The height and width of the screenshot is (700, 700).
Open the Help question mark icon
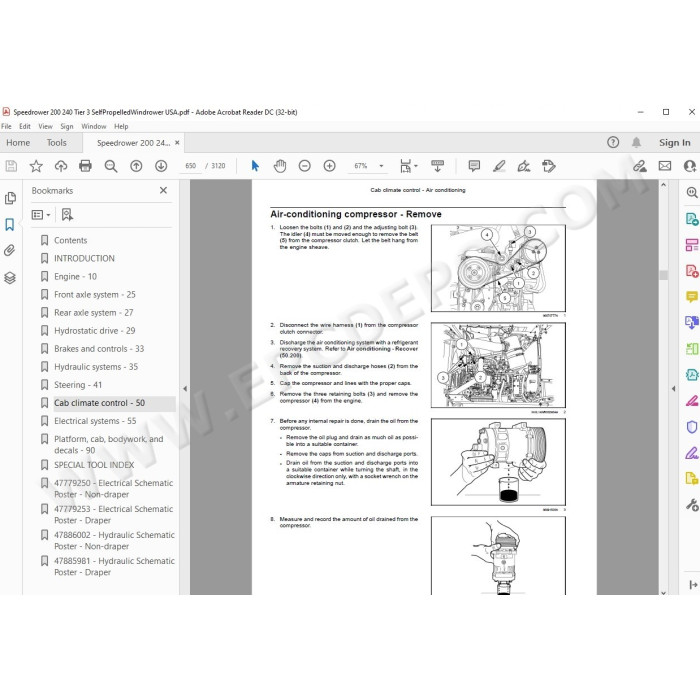[613, 142]
